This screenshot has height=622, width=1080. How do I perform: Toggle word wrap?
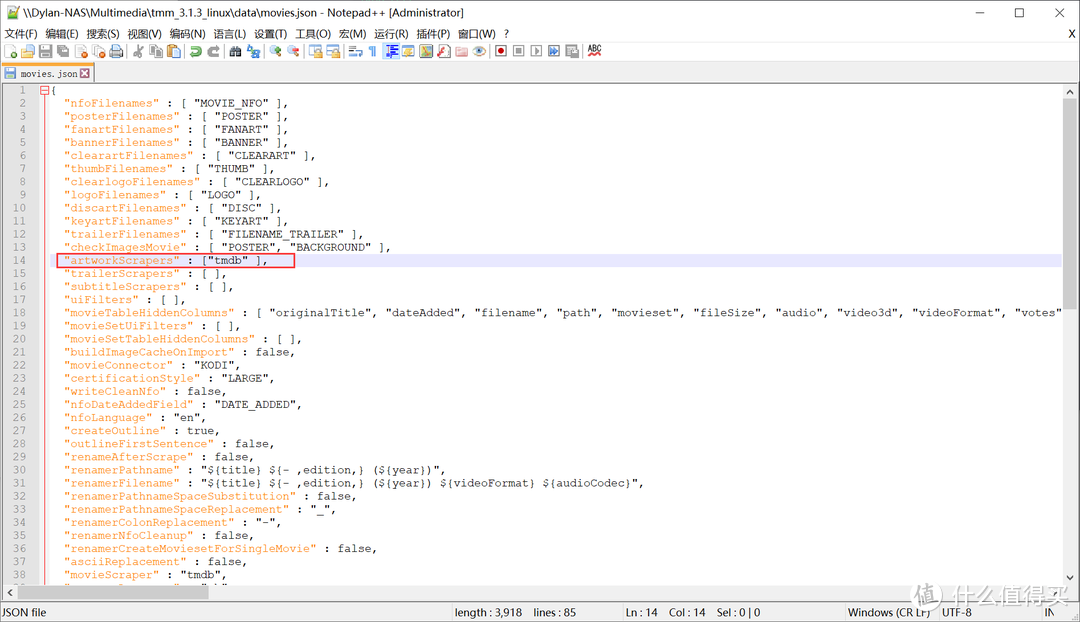pyautogui.click(x=355, y=51)
